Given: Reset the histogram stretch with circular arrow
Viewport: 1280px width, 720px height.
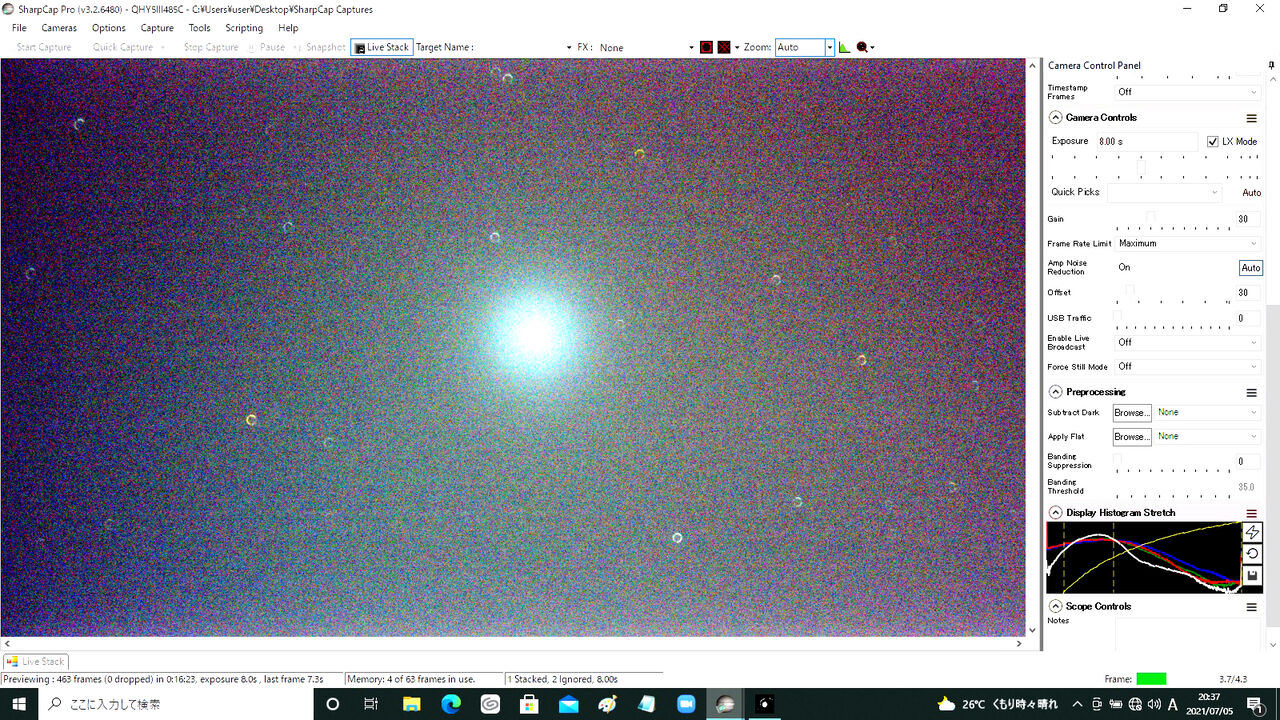Looking at the screenshot, I should (x=1252, y=554).
